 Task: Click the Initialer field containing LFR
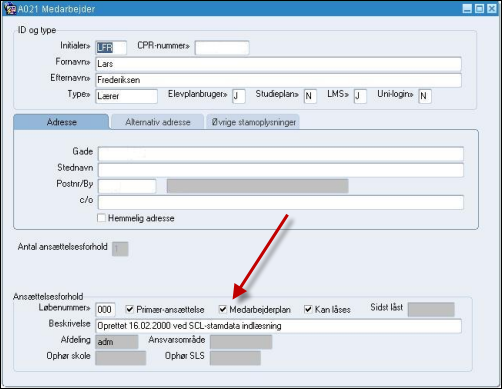[x=111, y=48]
